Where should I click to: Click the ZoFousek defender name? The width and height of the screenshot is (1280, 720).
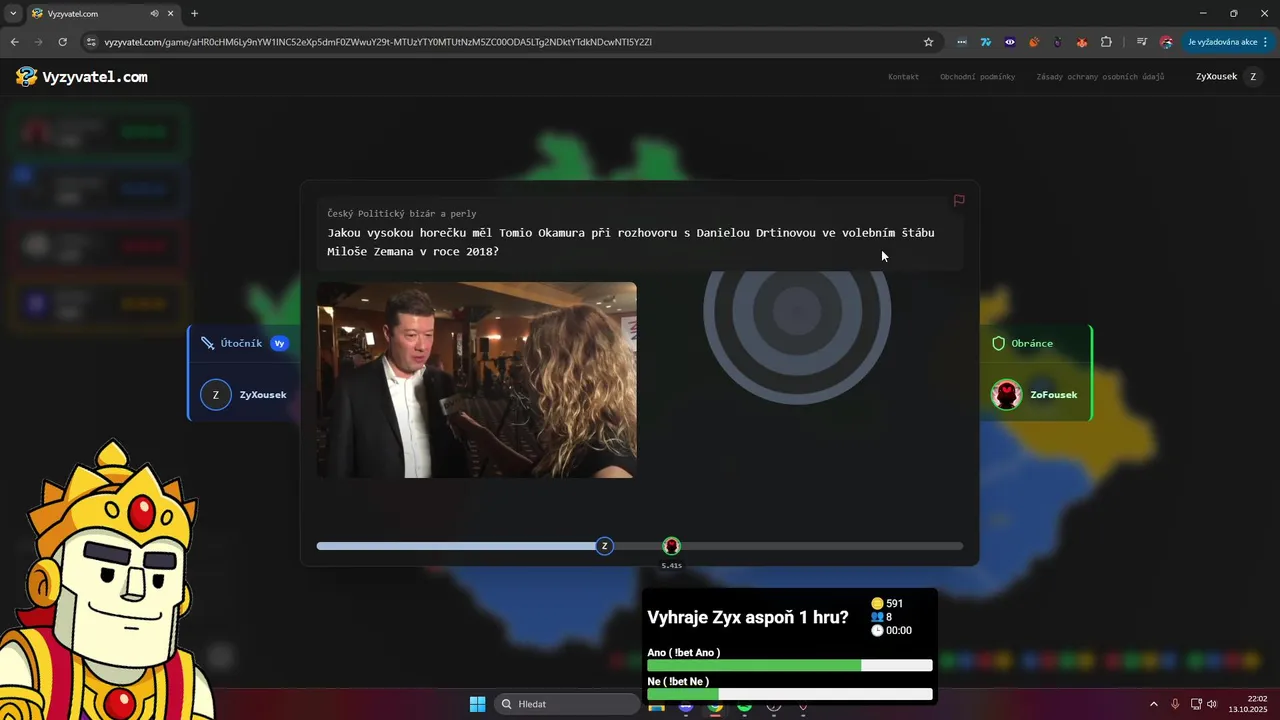coord(1054,395)
